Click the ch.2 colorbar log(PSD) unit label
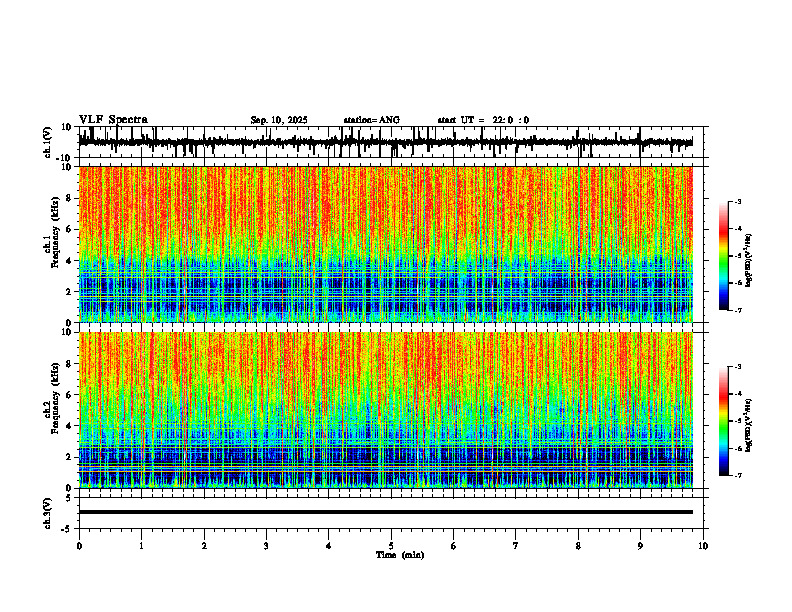The image size is (792, 612). [x=749, y=425]
